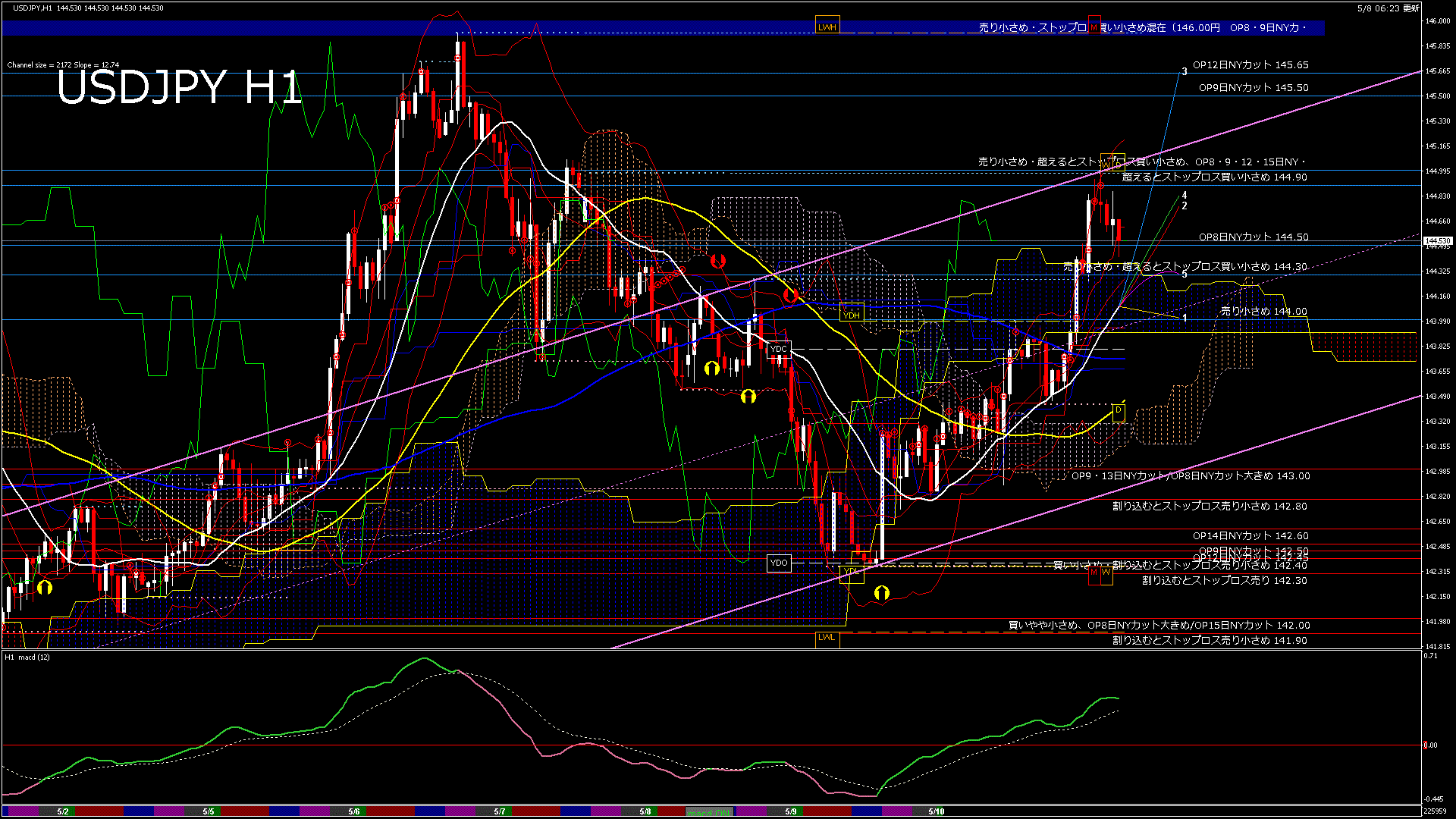Select the YDH level label
This screenshot has height=819, width=1456.
852,315
